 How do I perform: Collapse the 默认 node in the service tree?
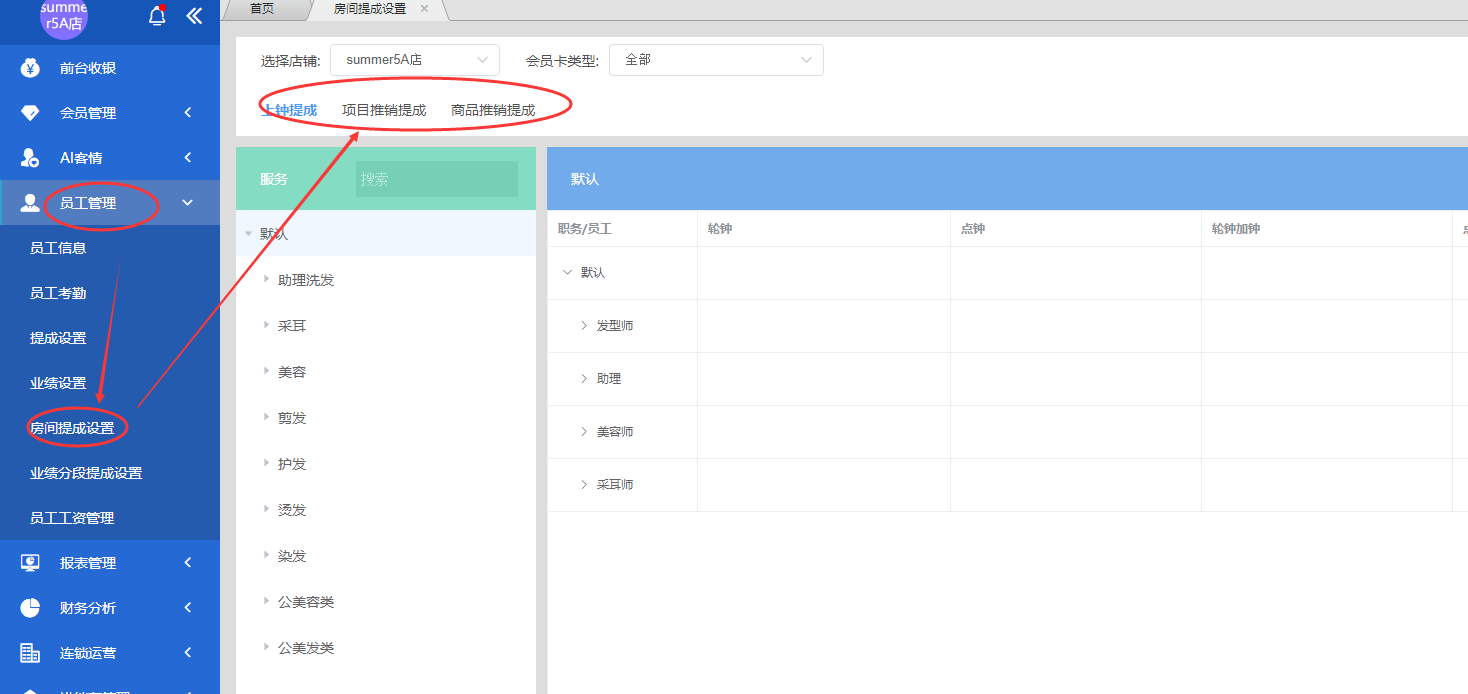[248, 234]
